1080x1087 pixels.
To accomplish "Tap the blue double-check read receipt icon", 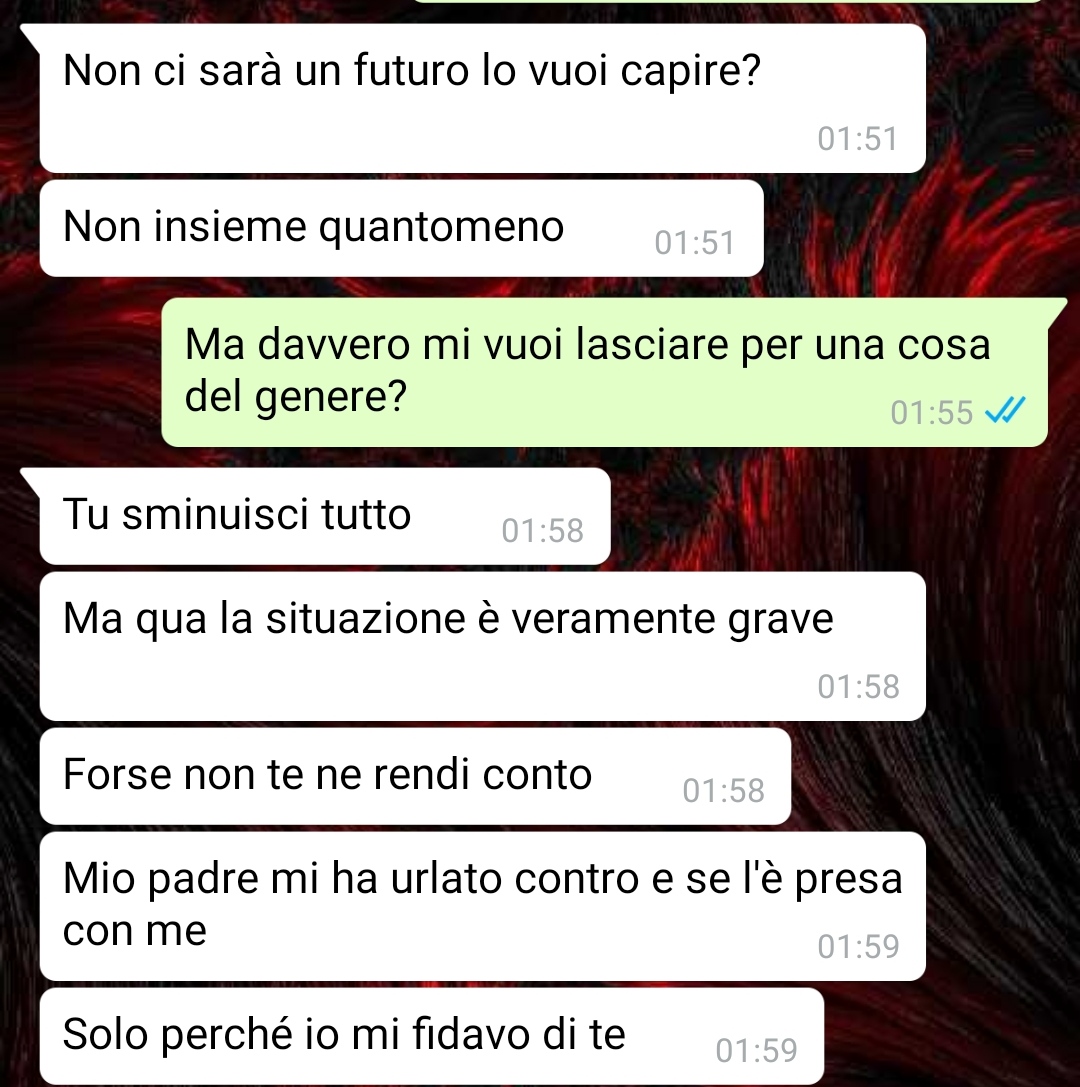I will tap(1004, 410).
